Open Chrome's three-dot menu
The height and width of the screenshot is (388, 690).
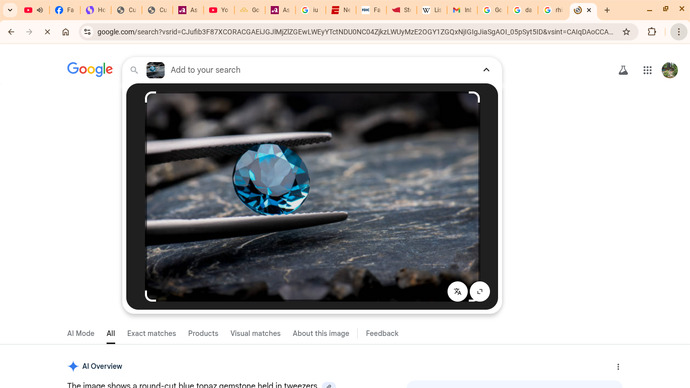679,32
